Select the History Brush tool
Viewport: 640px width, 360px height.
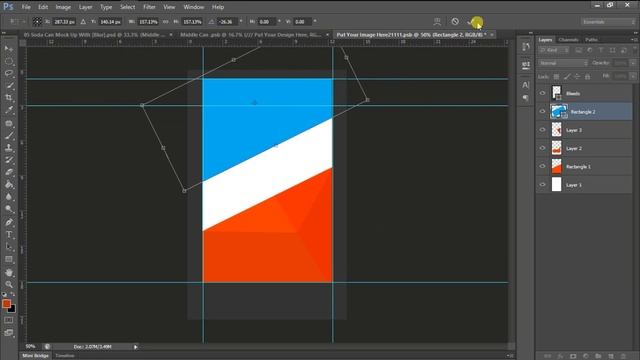9,160
